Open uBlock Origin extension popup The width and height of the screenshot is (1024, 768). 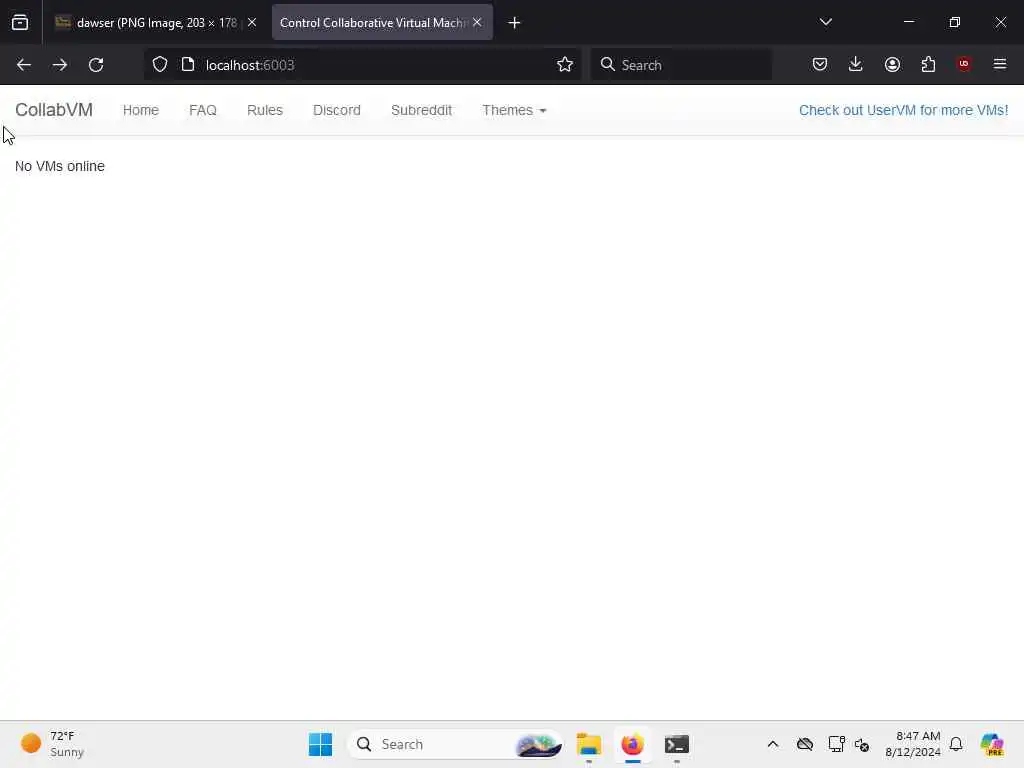click(964, 64)
